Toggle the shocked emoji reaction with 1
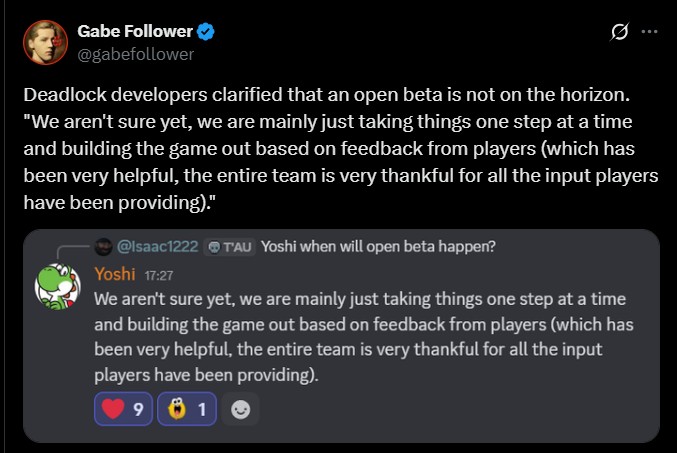Screen dimensions: 677x453 [x=187, y=409]
